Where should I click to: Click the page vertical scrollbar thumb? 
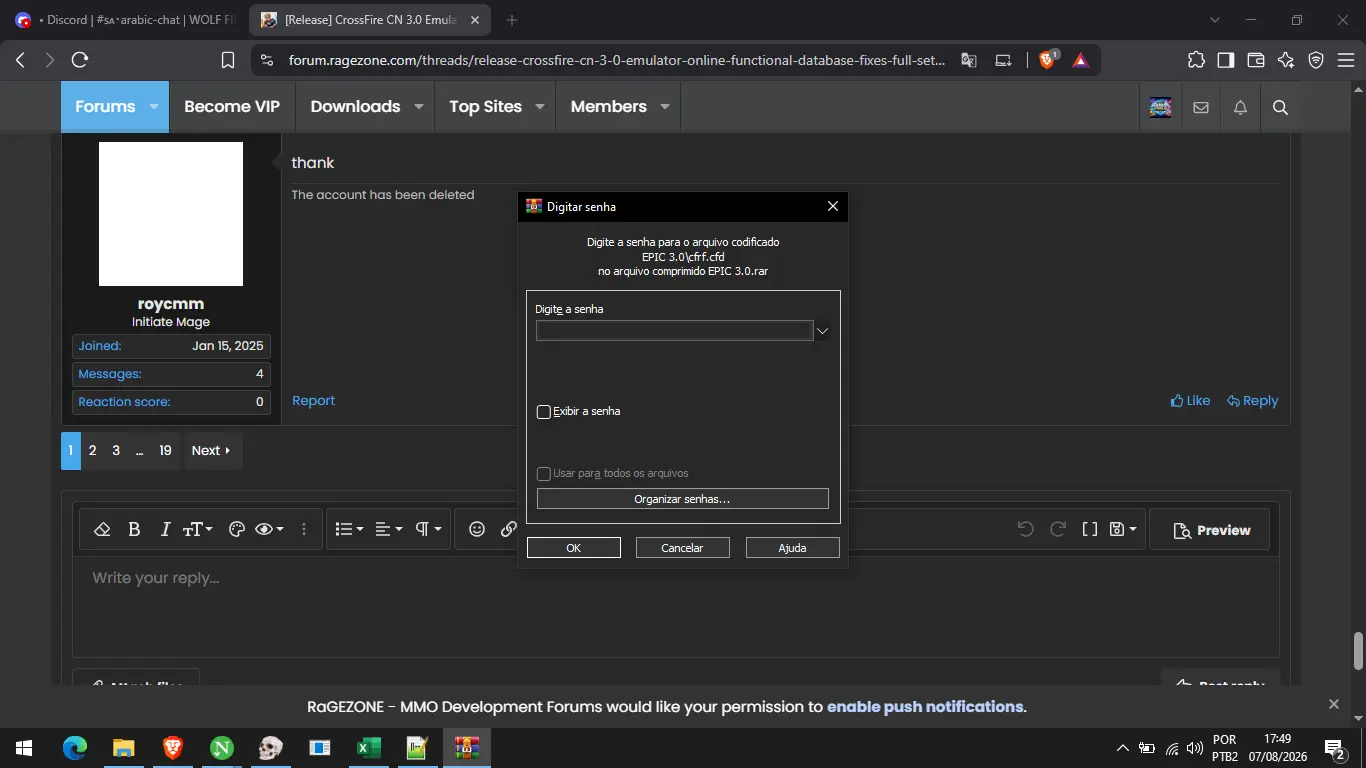[1358, 651]
